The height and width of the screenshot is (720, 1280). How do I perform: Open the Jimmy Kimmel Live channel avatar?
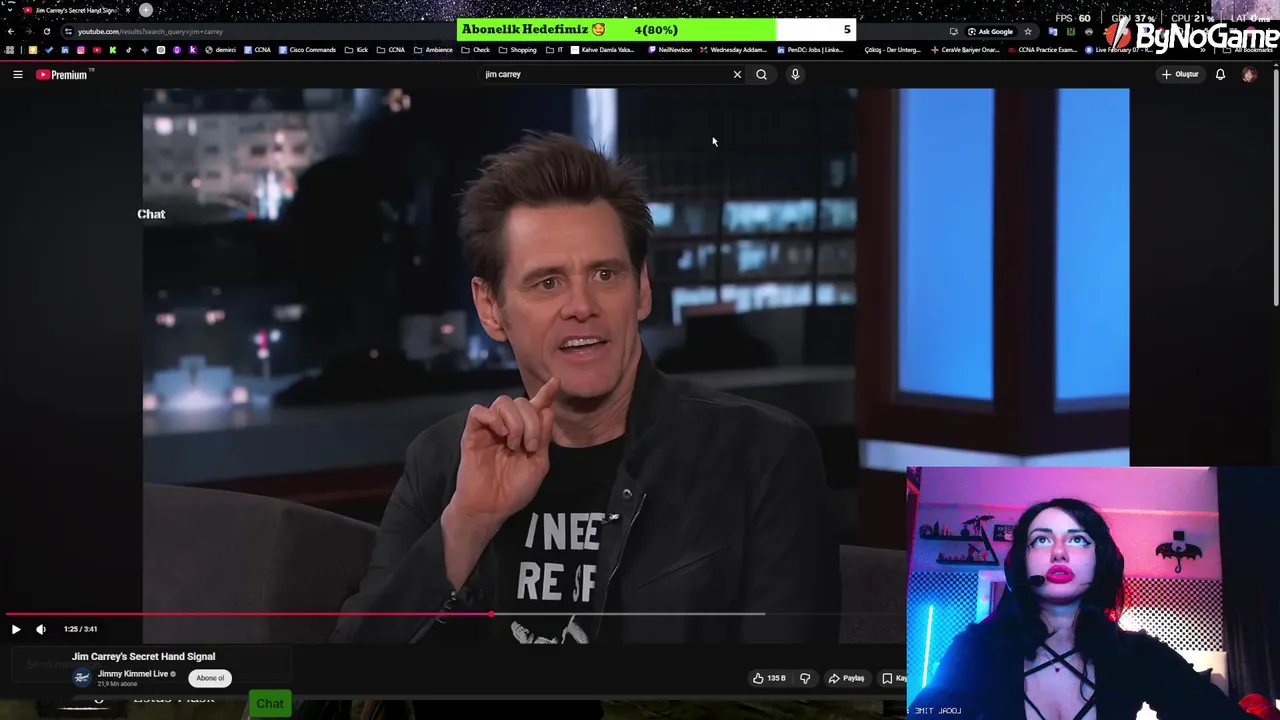(82, 678)
